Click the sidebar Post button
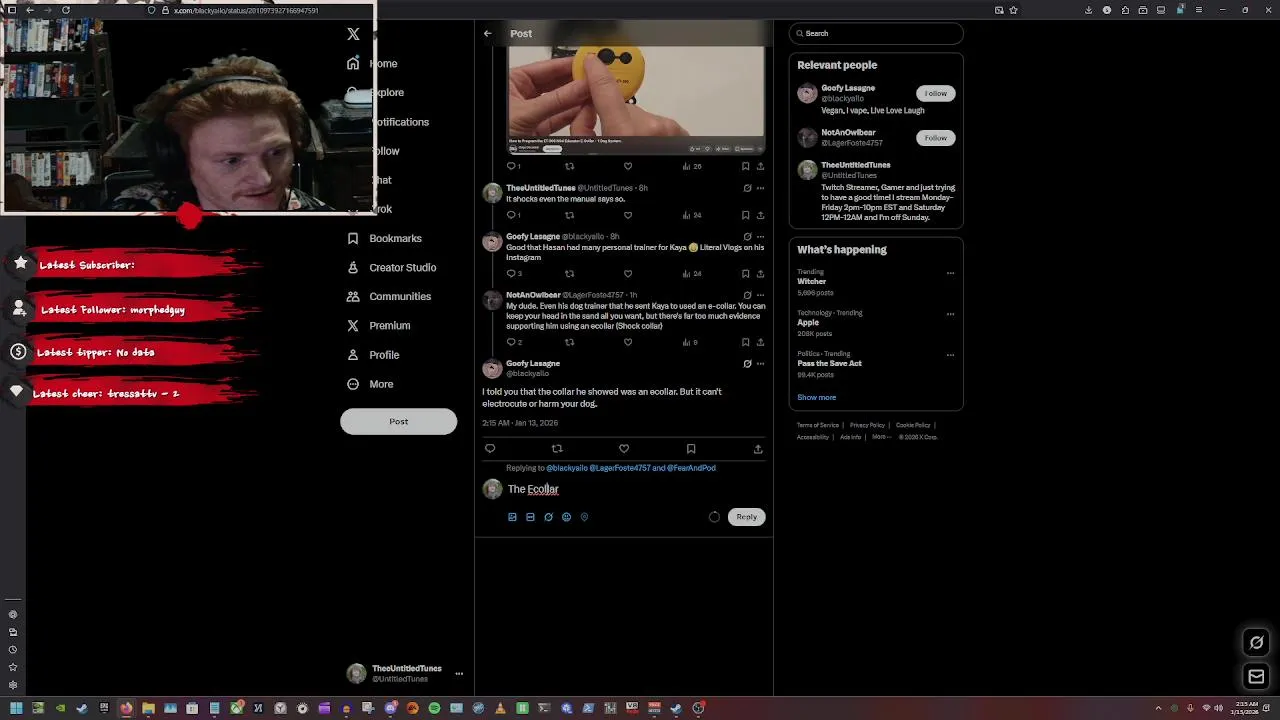1280x720 pixels. (398, 421)
